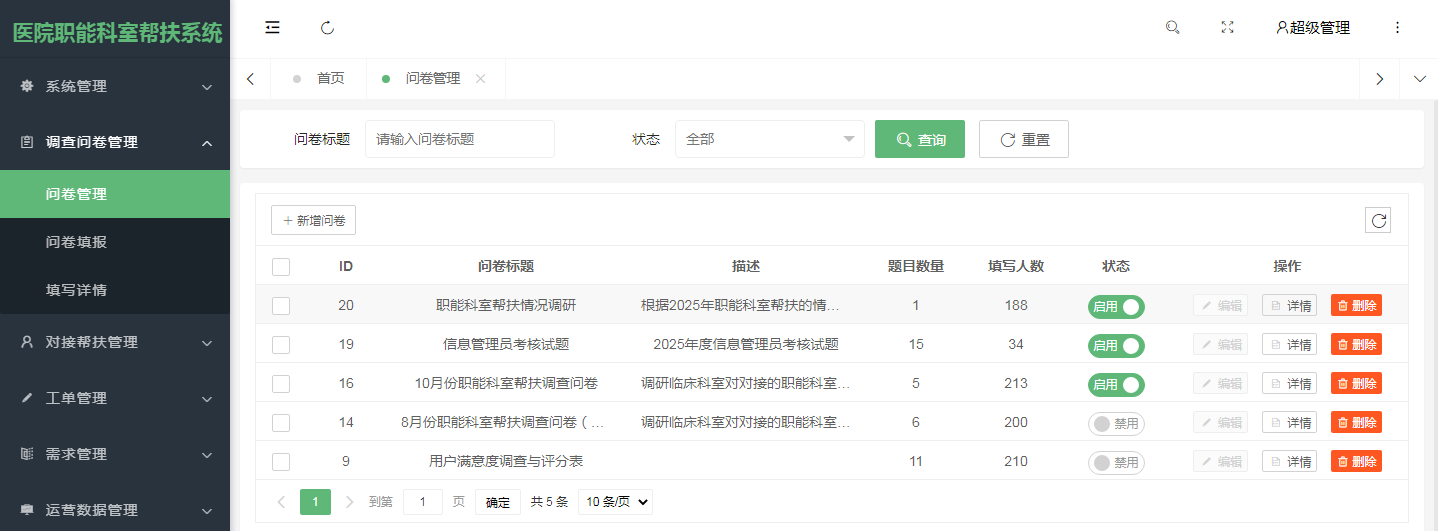The height and width of the screenshot is (531, 1438).
Task: Switch to the 首页 tab
Action: click(x=330, y=79)
